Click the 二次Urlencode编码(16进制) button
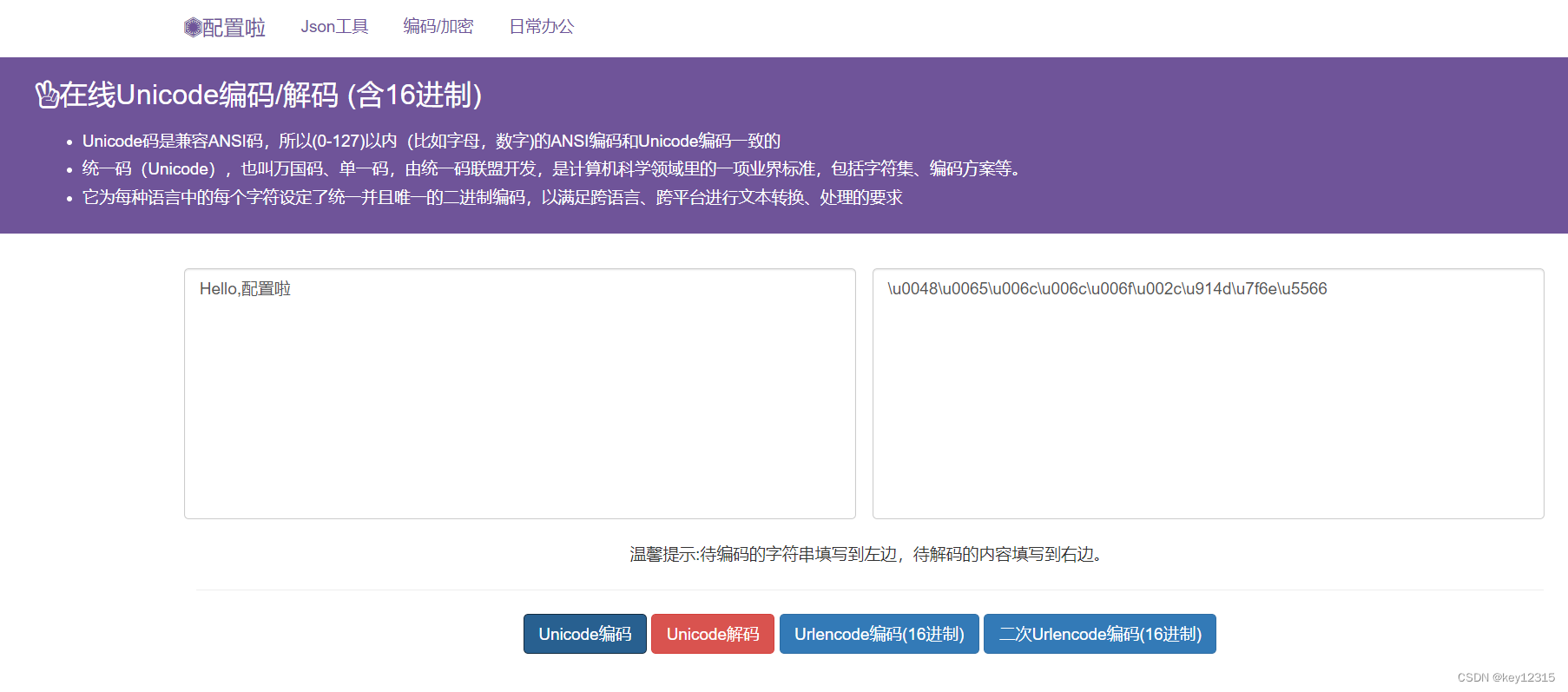The image size is (1568, 692). click(x=1100, y=634)
